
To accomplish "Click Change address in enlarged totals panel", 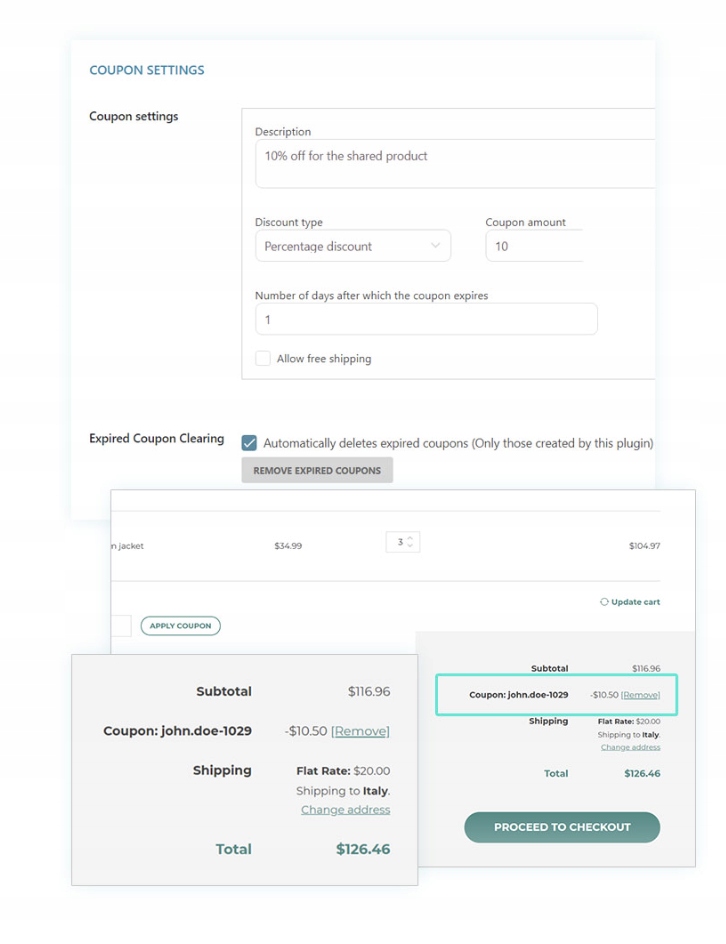I will tap(345, 810).
